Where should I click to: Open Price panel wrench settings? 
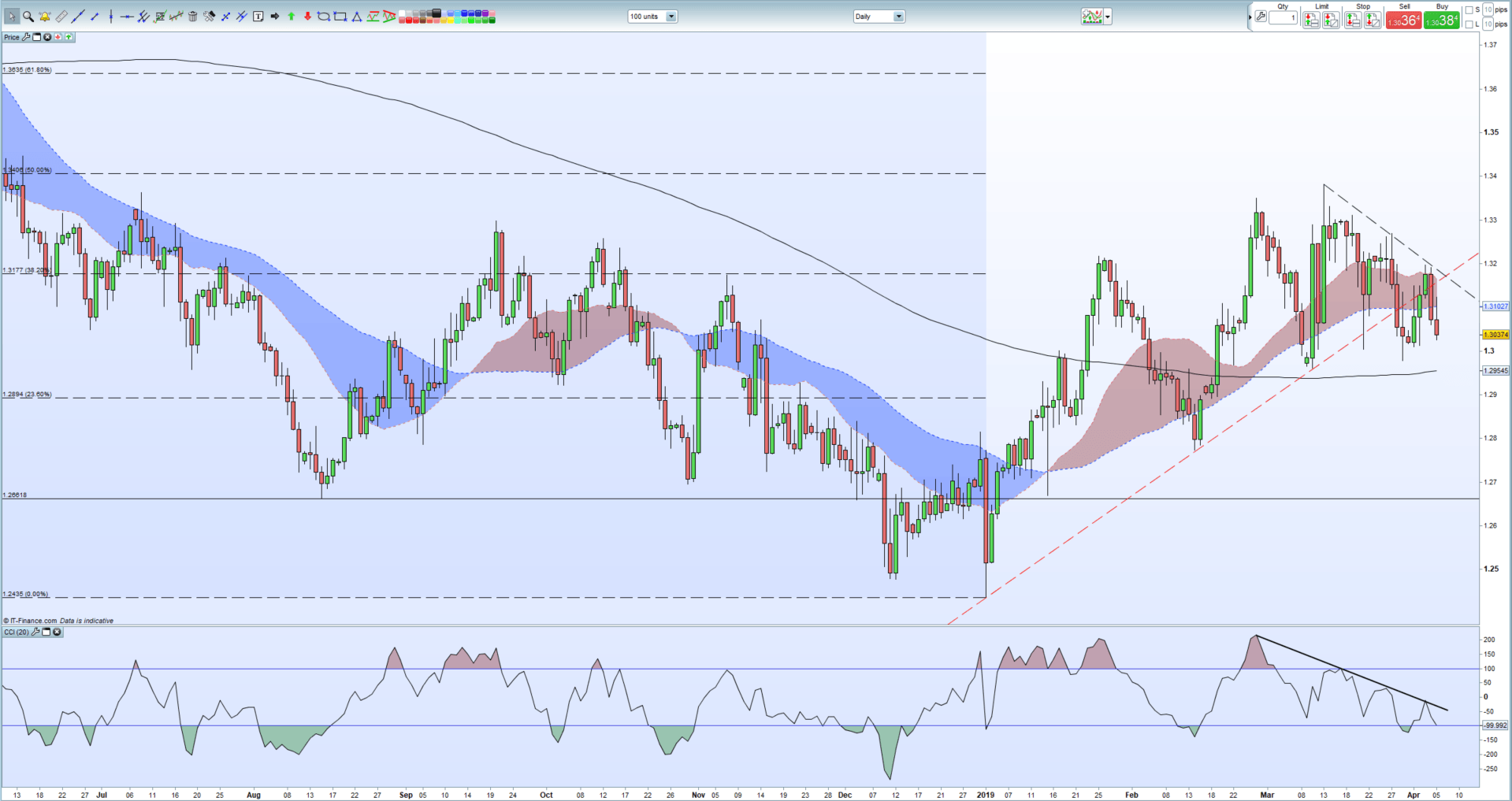click(x=26, y=37)
